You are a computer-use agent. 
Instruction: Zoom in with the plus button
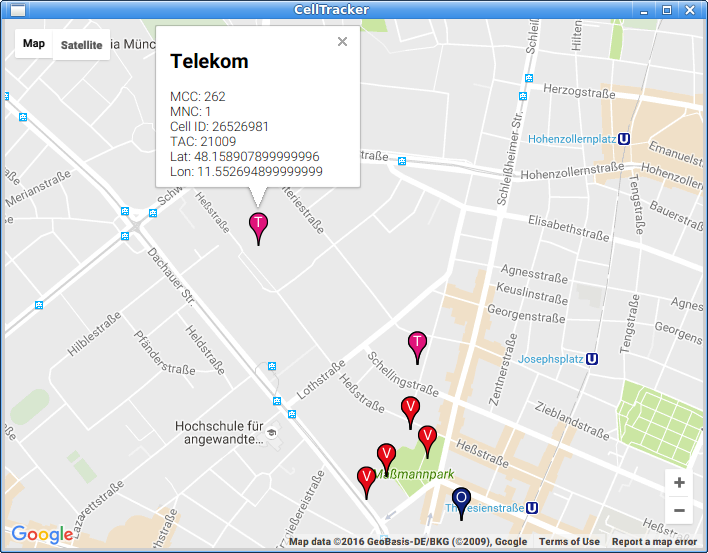click(679, 483)
